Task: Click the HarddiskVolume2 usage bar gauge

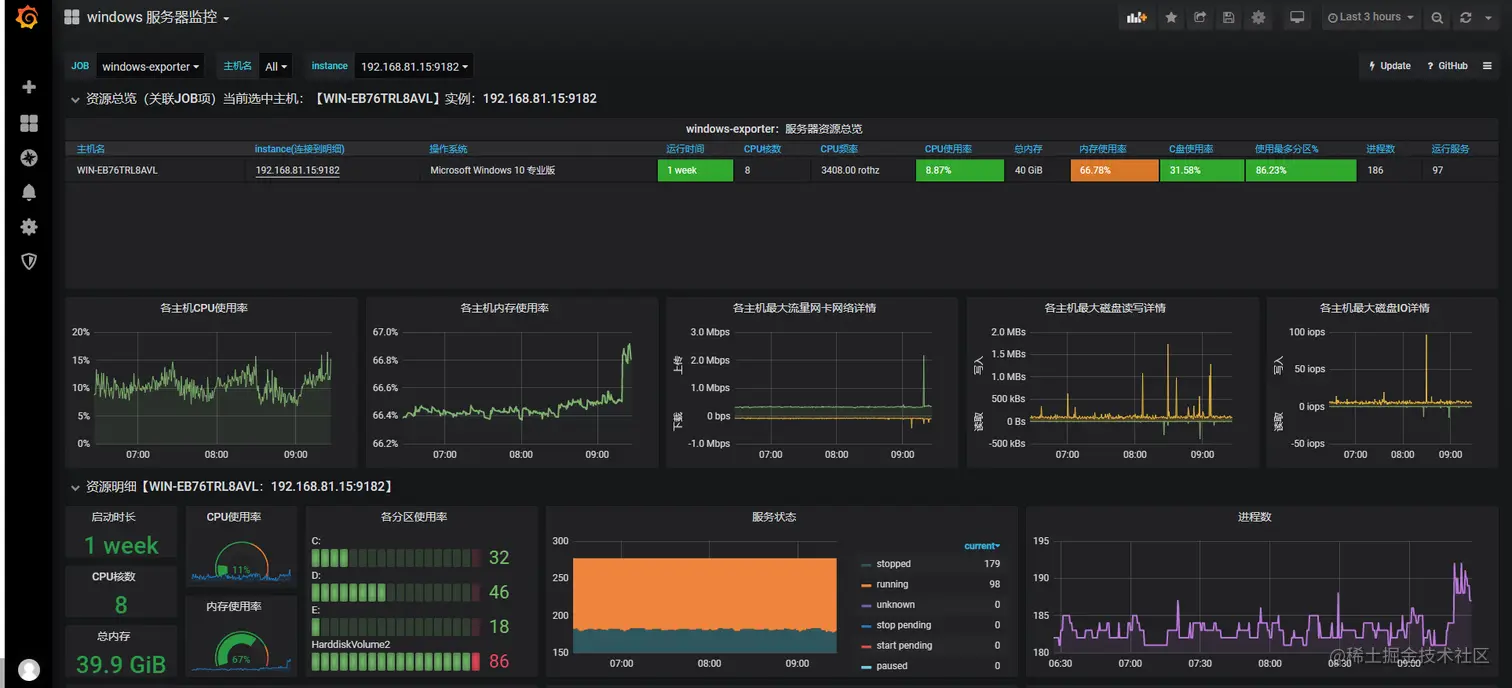Action: coord(396,661)
